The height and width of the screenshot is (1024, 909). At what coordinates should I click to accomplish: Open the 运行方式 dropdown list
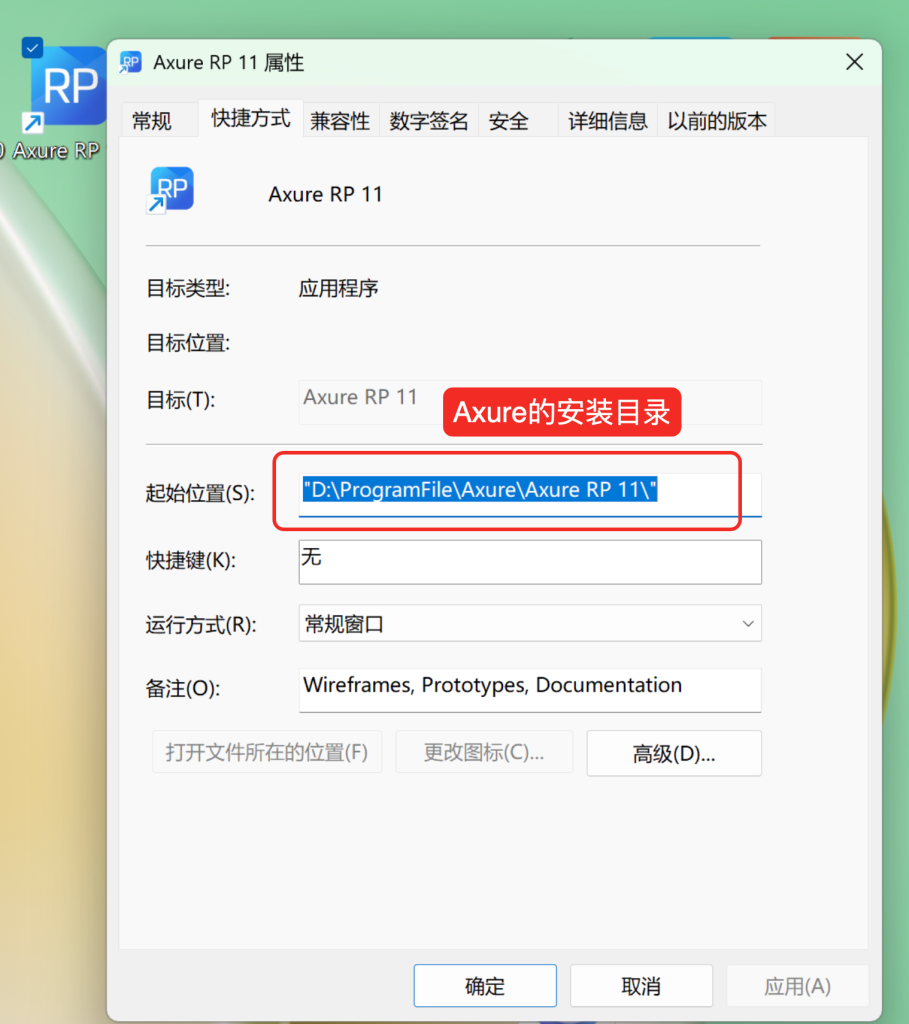[530, 624]
